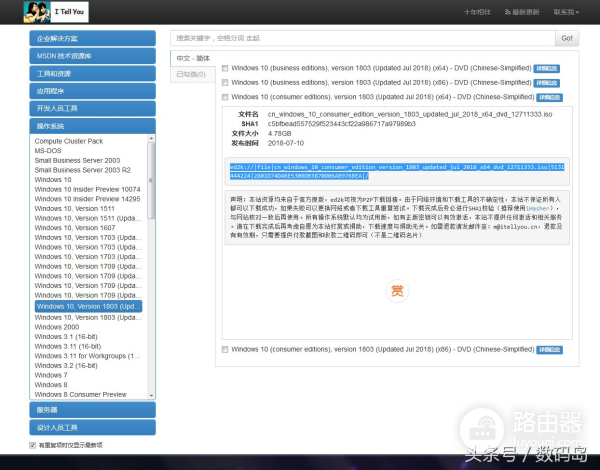Open the 十年相伴 link in header
The width and height of the screenshot is (600, 470).
point(477,12)
